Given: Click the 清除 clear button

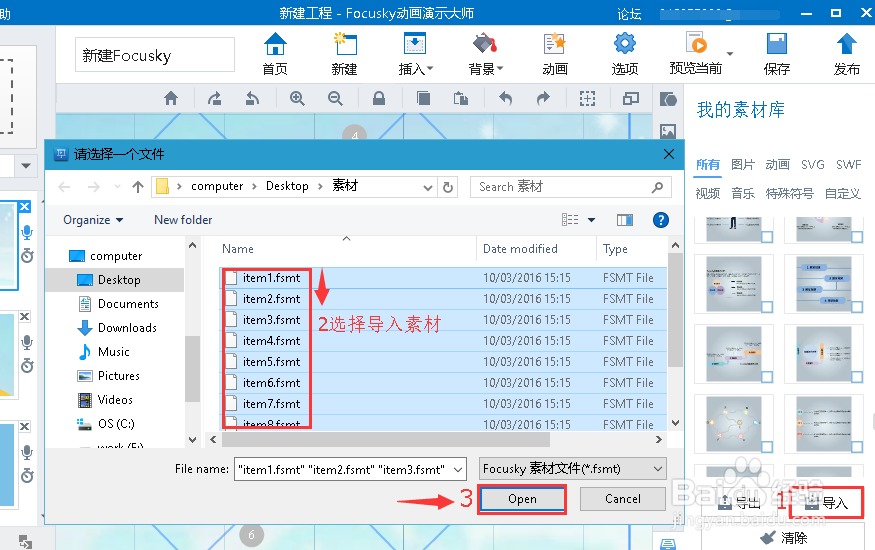Looking at the screenshot, I should pos(784,538).
